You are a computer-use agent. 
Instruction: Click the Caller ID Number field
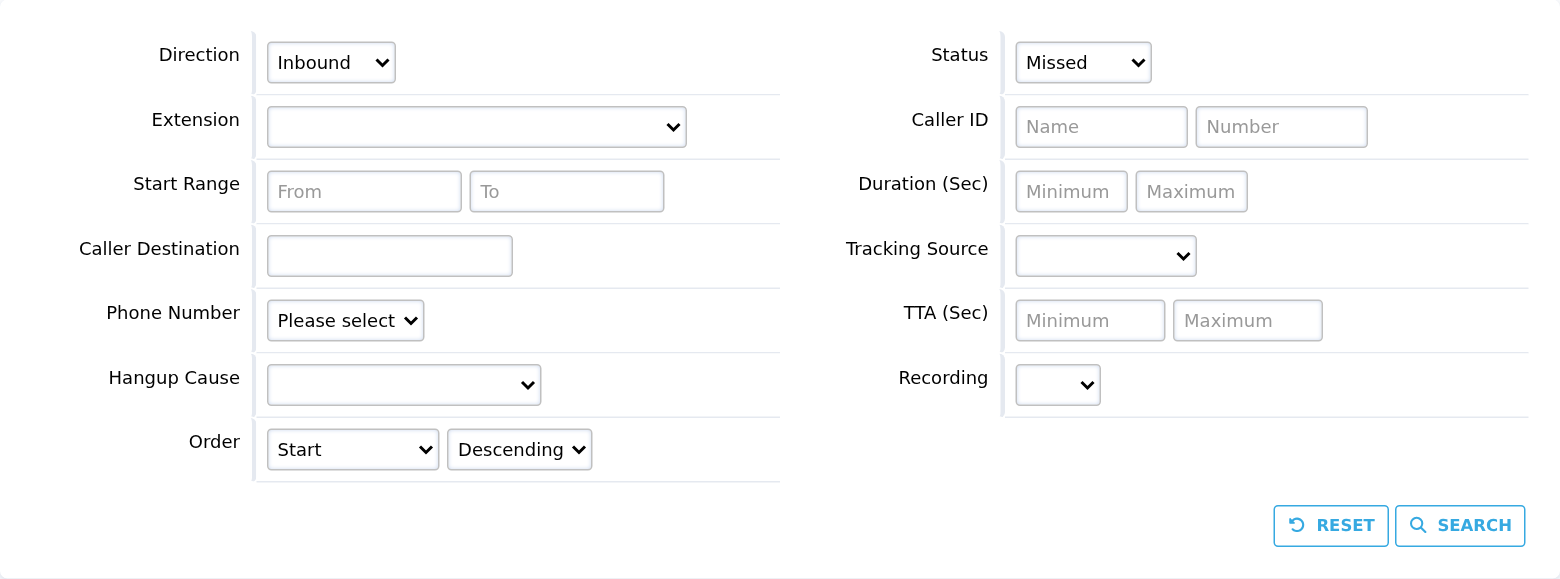point(1282,127)
